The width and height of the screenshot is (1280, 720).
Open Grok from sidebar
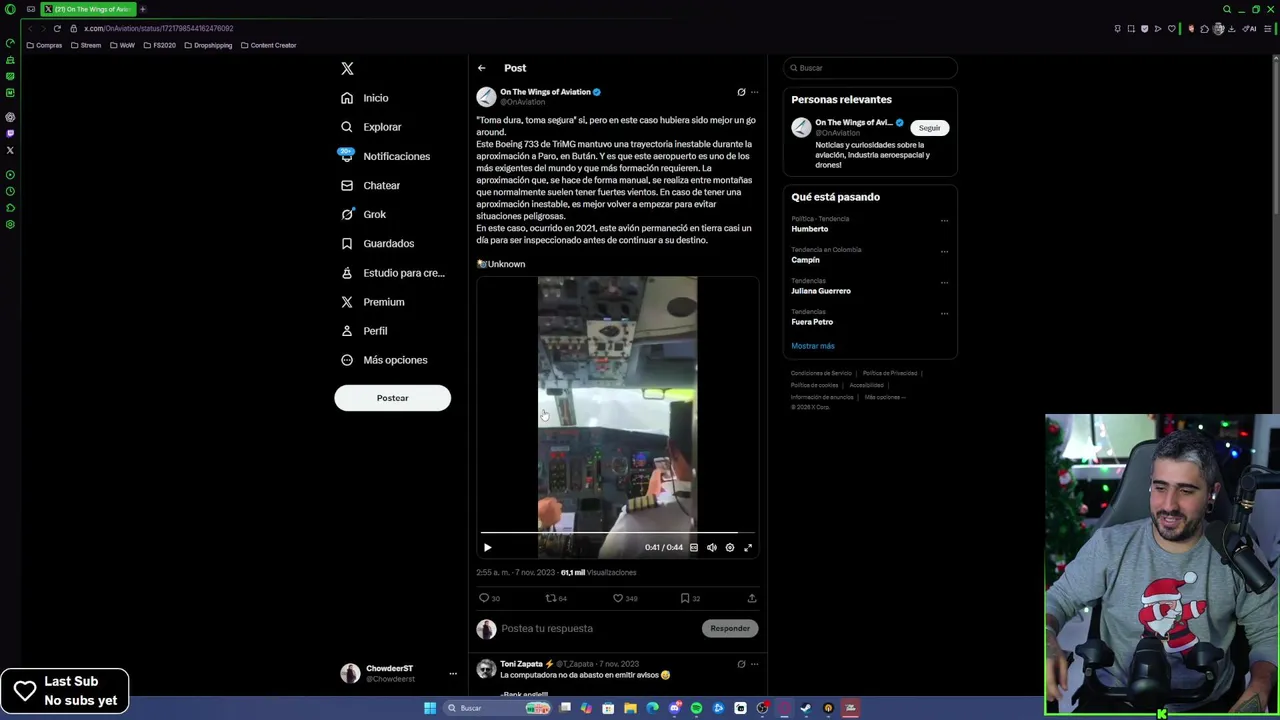point(363,214)
